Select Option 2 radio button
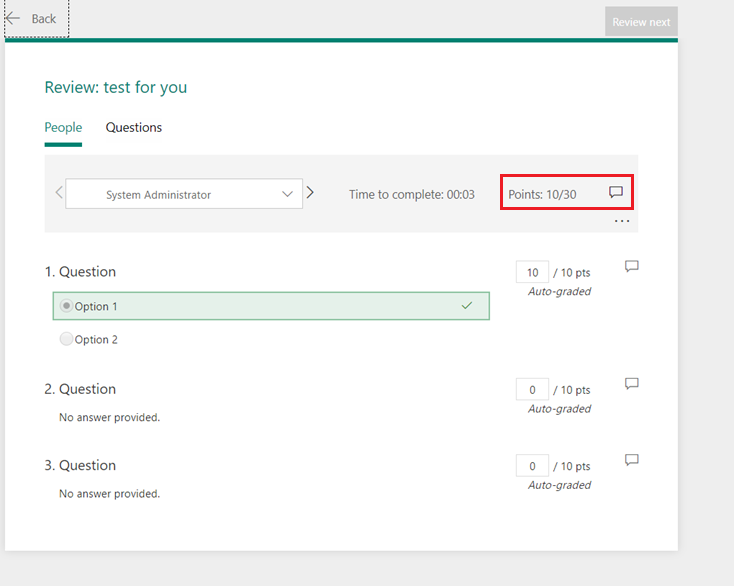734x586 pixels. (66, 338)
